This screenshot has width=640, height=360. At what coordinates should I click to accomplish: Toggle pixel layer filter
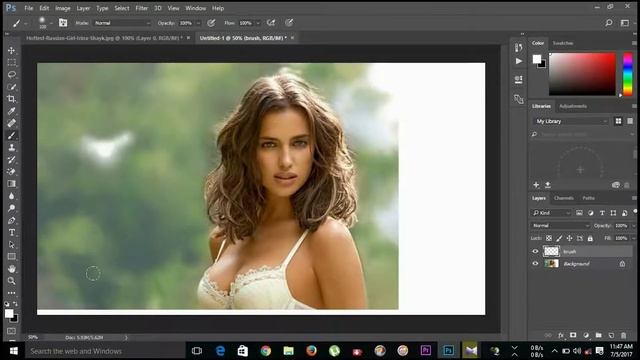coord(579,213)
